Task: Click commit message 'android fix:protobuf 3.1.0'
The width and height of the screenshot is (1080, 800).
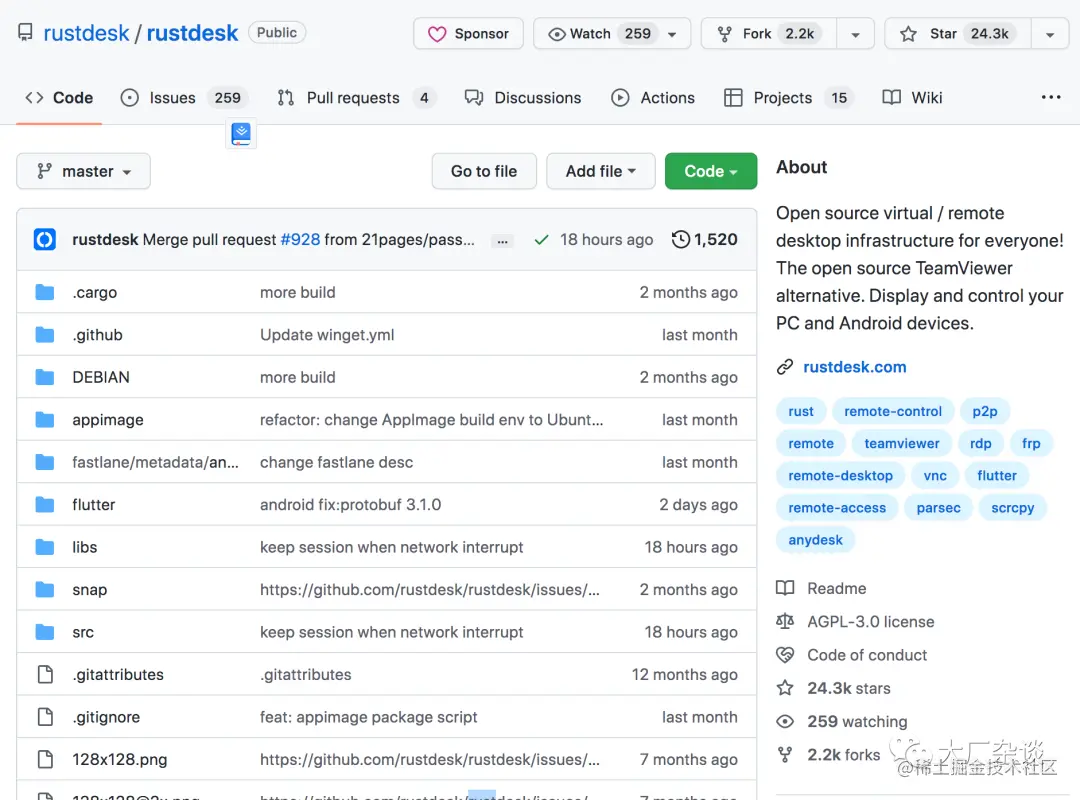Action: (x=351, y=504)
